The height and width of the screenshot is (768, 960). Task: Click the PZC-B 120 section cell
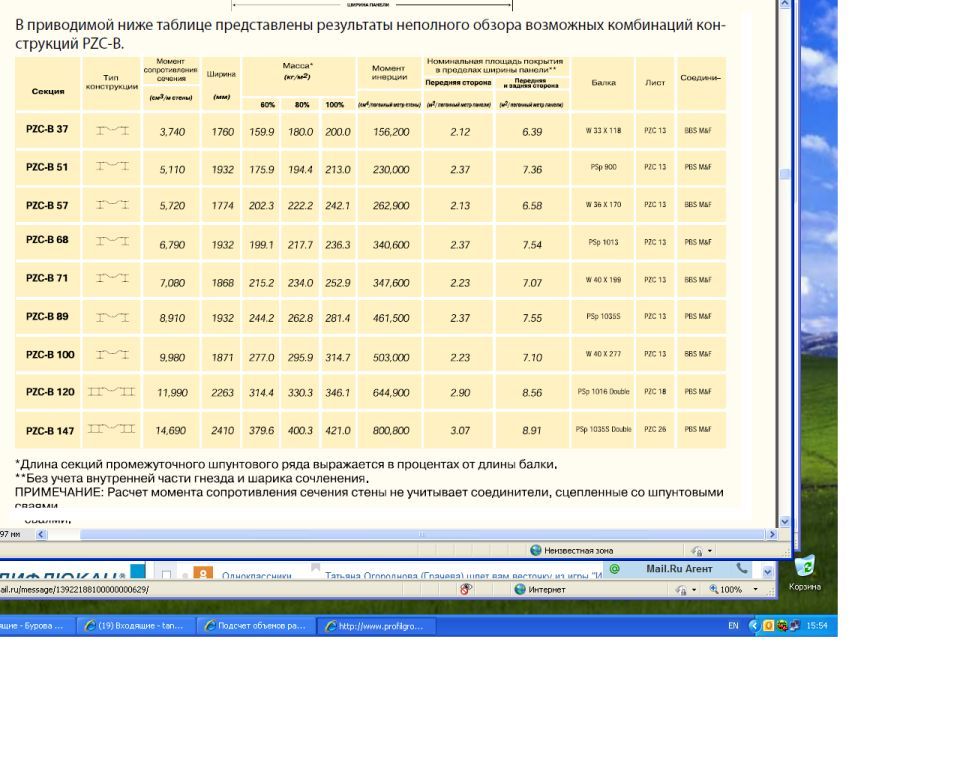coord(50,392)
